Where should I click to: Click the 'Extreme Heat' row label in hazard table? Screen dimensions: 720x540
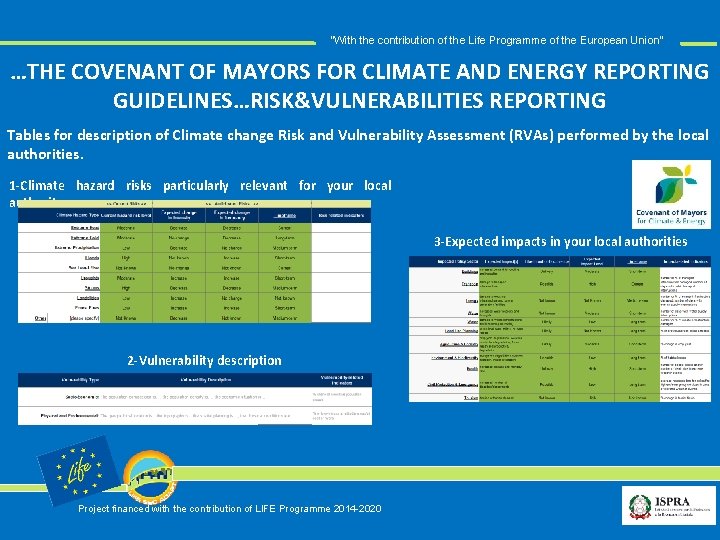click(85, 228)
